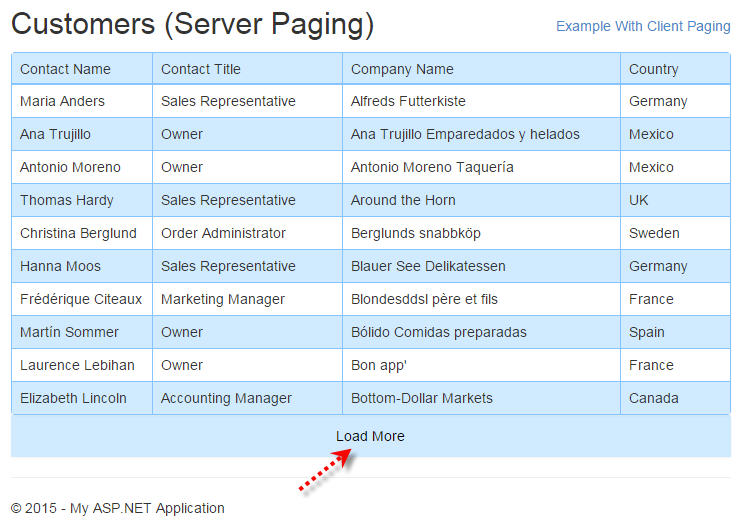Click Mexico in Ana Trujillo row
749x529 pixels.
point(675,134)
